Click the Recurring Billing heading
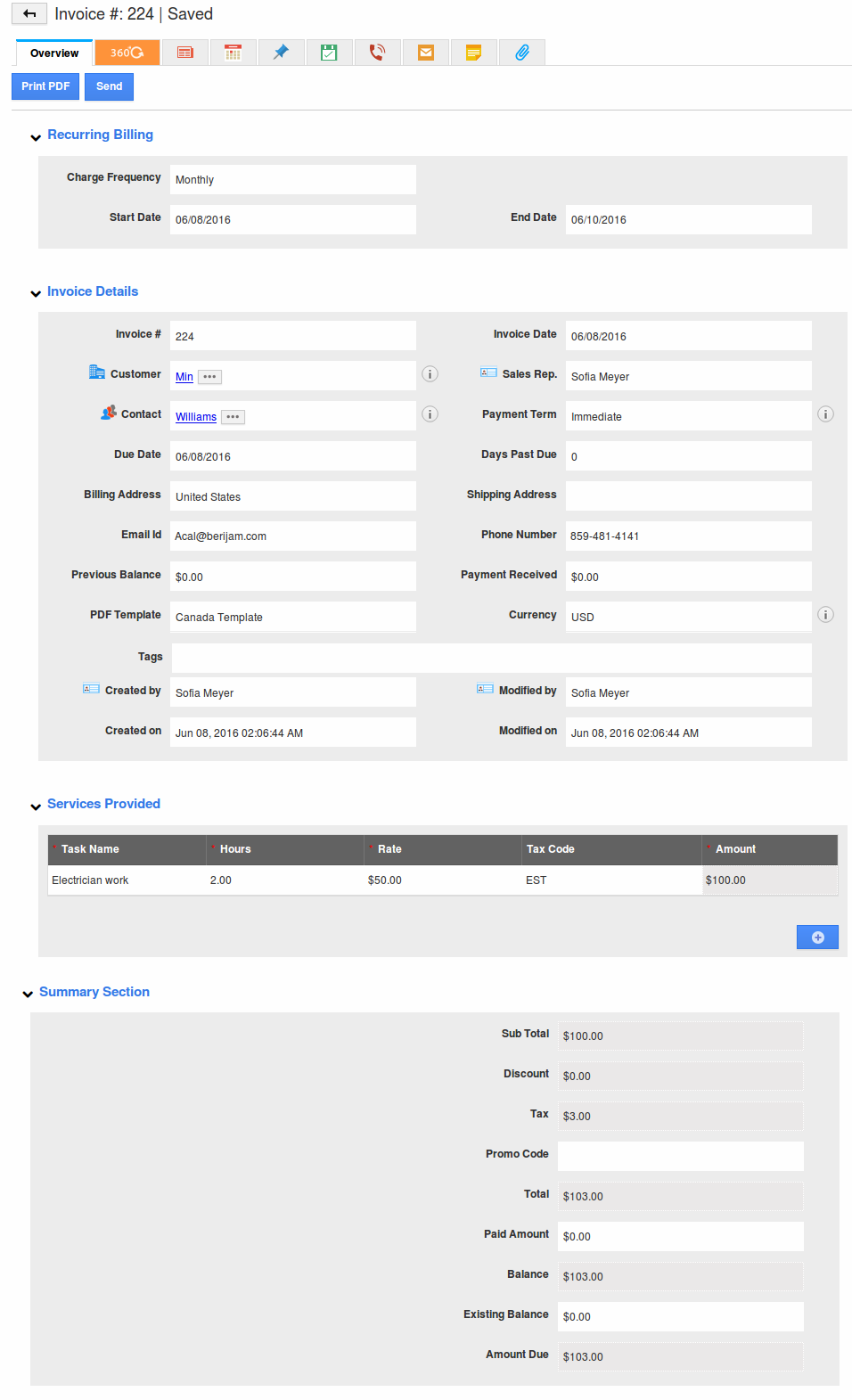The width and height of the screenshot is (852, 1400). pyautogui.click(x=100, y=135)
